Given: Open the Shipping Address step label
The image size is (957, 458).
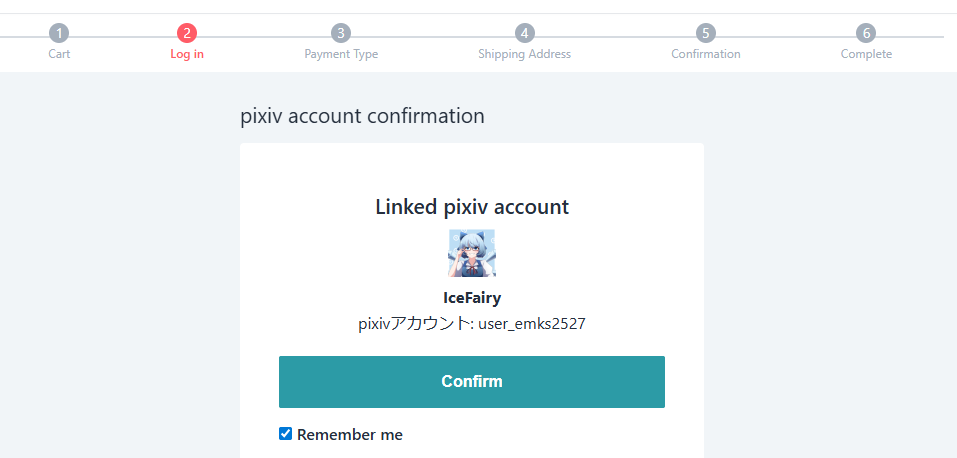Looking at the screenshot, I should (524, 54).
